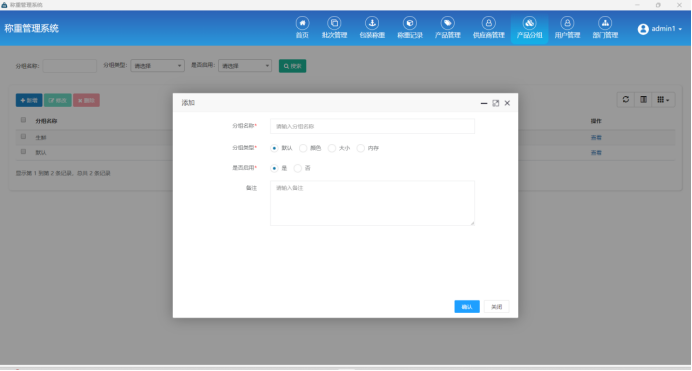Click the 备注 remark textarea

click(372, 203)
